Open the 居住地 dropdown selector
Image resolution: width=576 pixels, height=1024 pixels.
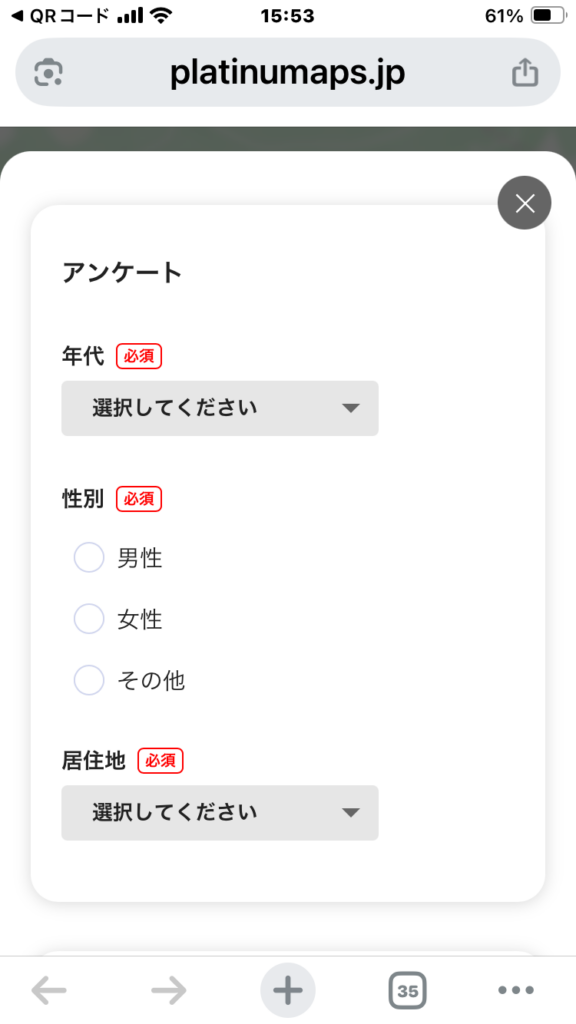(220, 812)
